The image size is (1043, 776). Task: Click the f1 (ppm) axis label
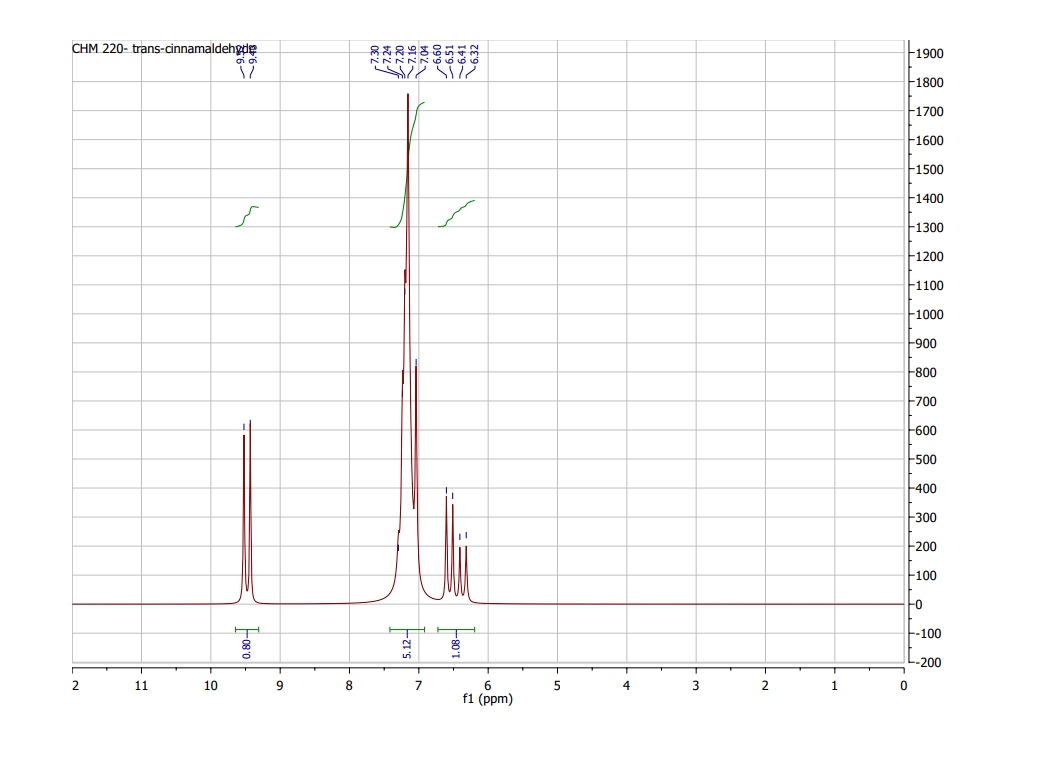489,700
